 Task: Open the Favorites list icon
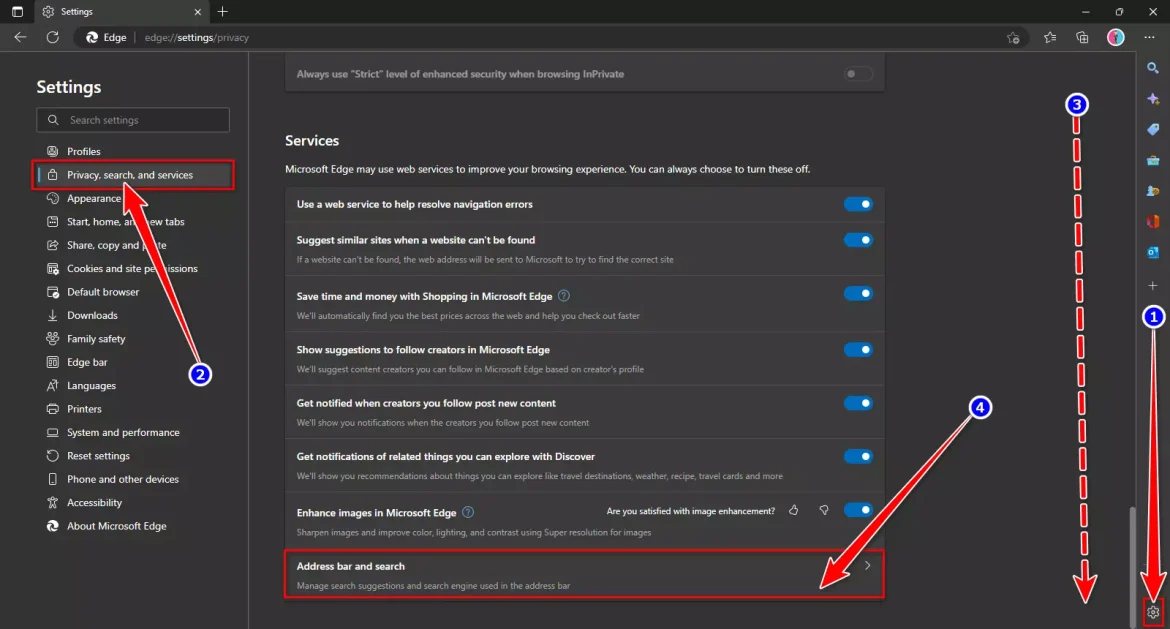pyautogui.click(x=1050, y=37)
